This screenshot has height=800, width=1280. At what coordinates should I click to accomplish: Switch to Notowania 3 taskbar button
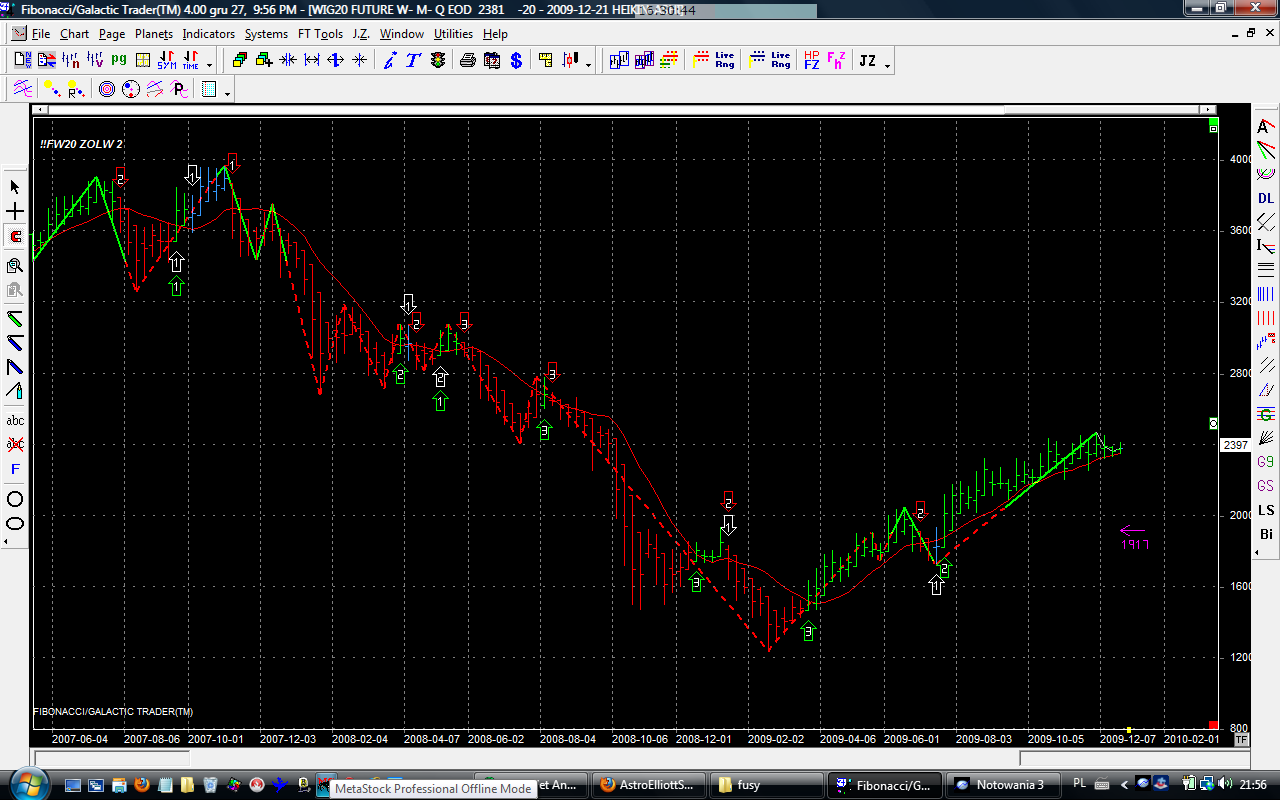coord(1000,785)
